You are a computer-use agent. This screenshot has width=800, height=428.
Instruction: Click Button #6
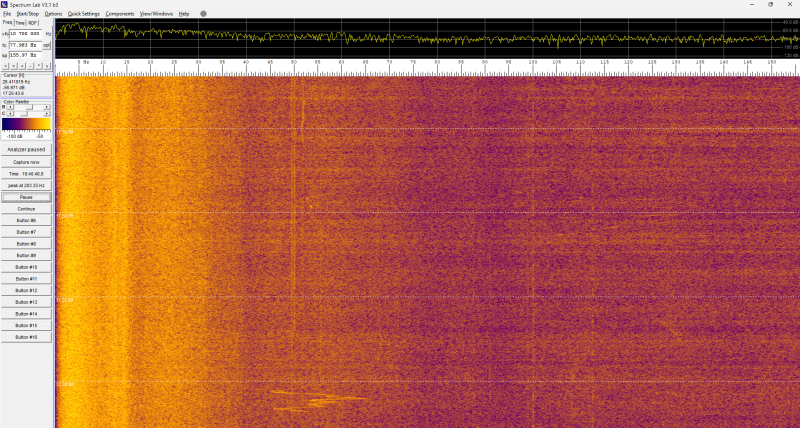(27, 220)
